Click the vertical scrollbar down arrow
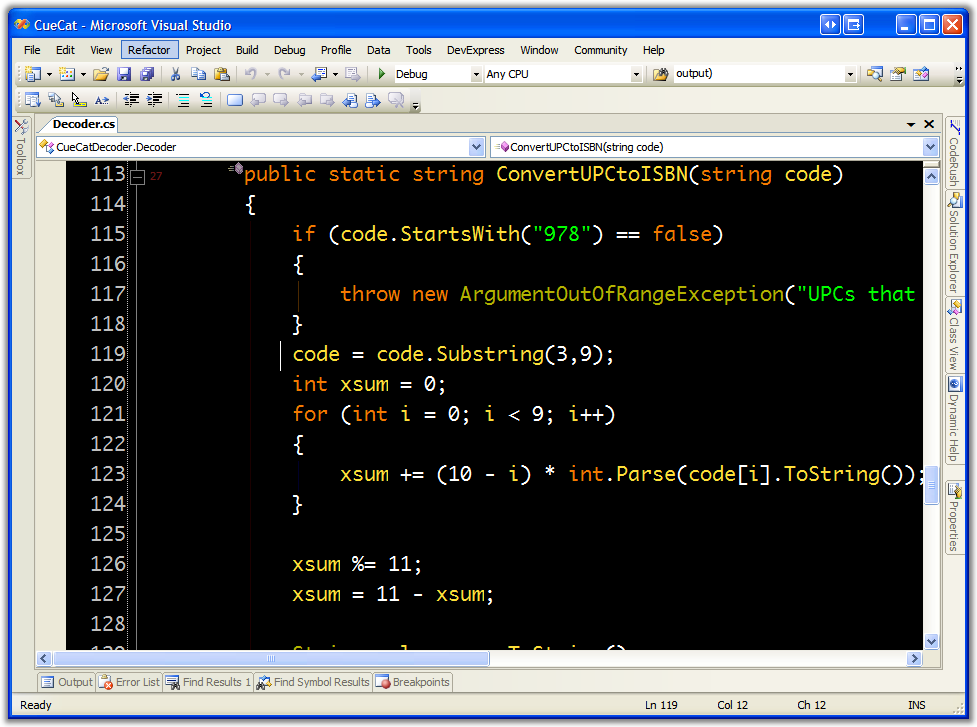 click(x=931, y=641)
